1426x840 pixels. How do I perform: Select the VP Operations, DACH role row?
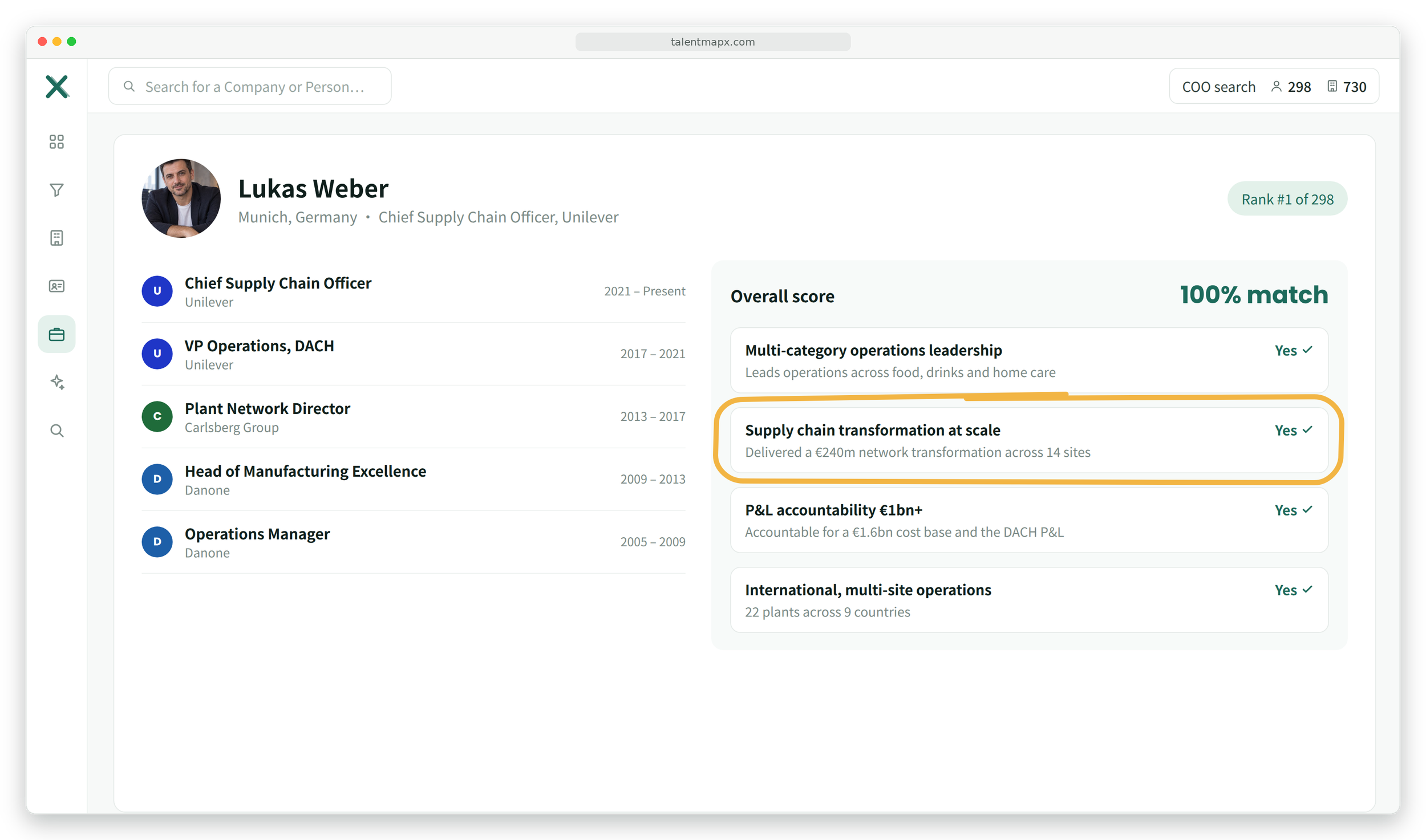click(413, 354)
